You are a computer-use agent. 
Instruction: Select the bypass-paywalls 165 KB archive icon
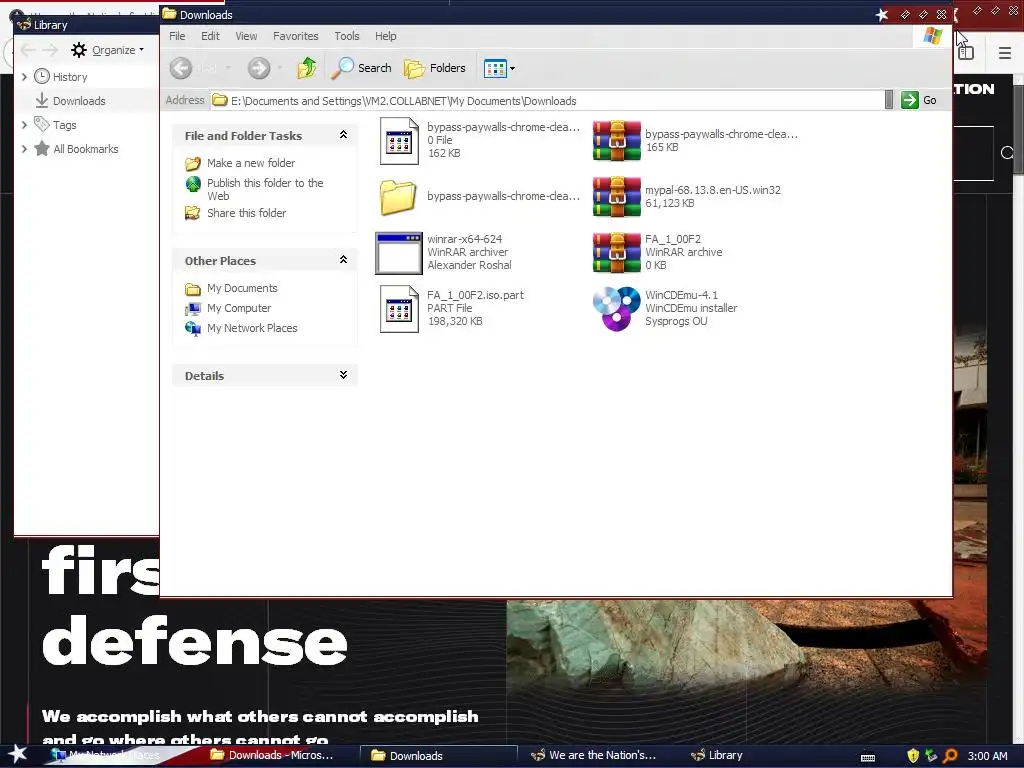point(616,140)
